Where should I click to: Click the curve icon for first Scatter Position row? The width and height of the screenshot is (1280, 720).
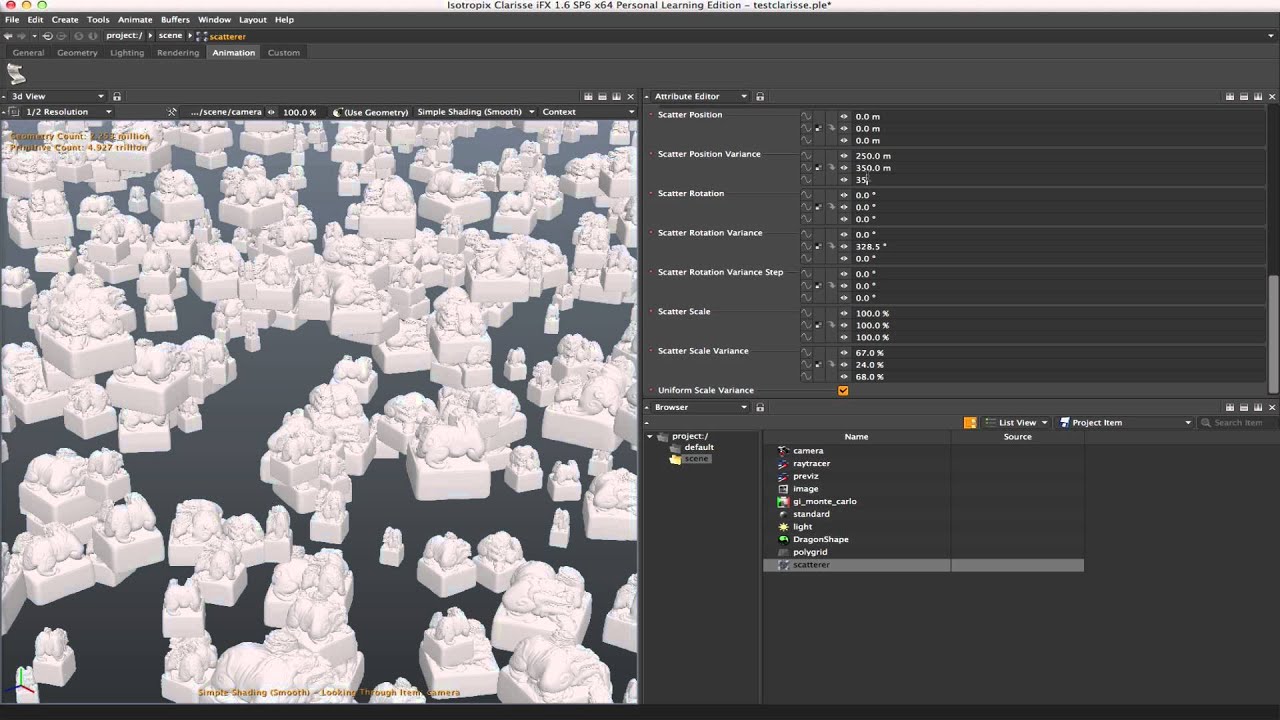coord(806,117)
